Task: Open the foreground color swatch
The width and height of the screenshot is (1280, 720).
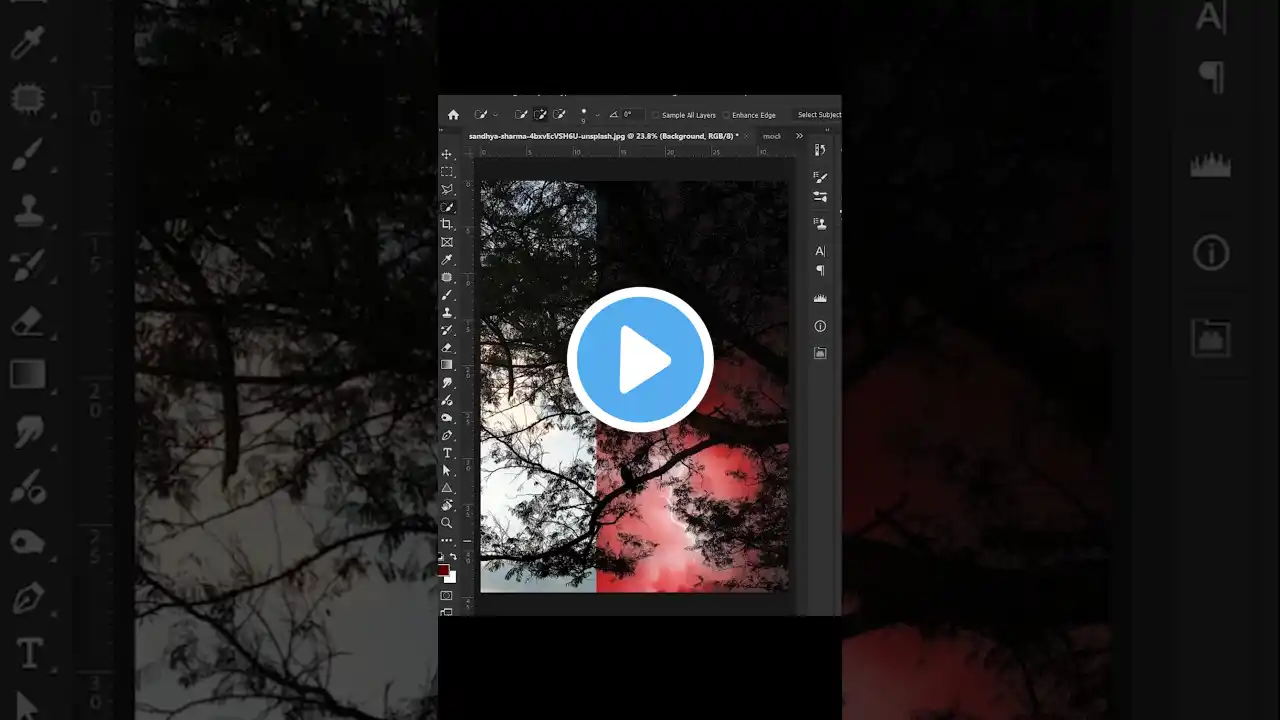Action: [x=443, y=570]
